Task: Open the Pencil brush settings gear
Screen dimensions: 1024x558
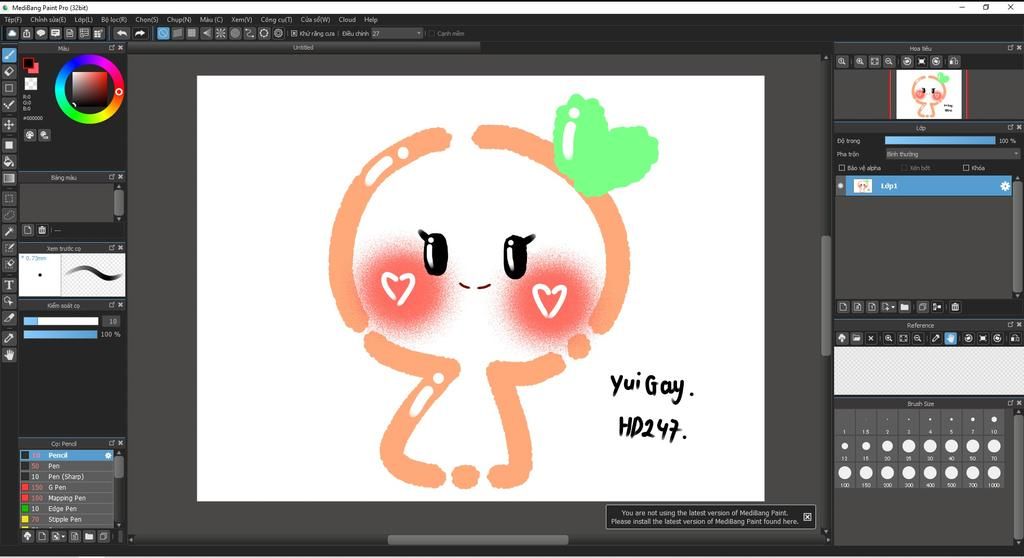Action: pyautogui.click(x=108, y=455)
